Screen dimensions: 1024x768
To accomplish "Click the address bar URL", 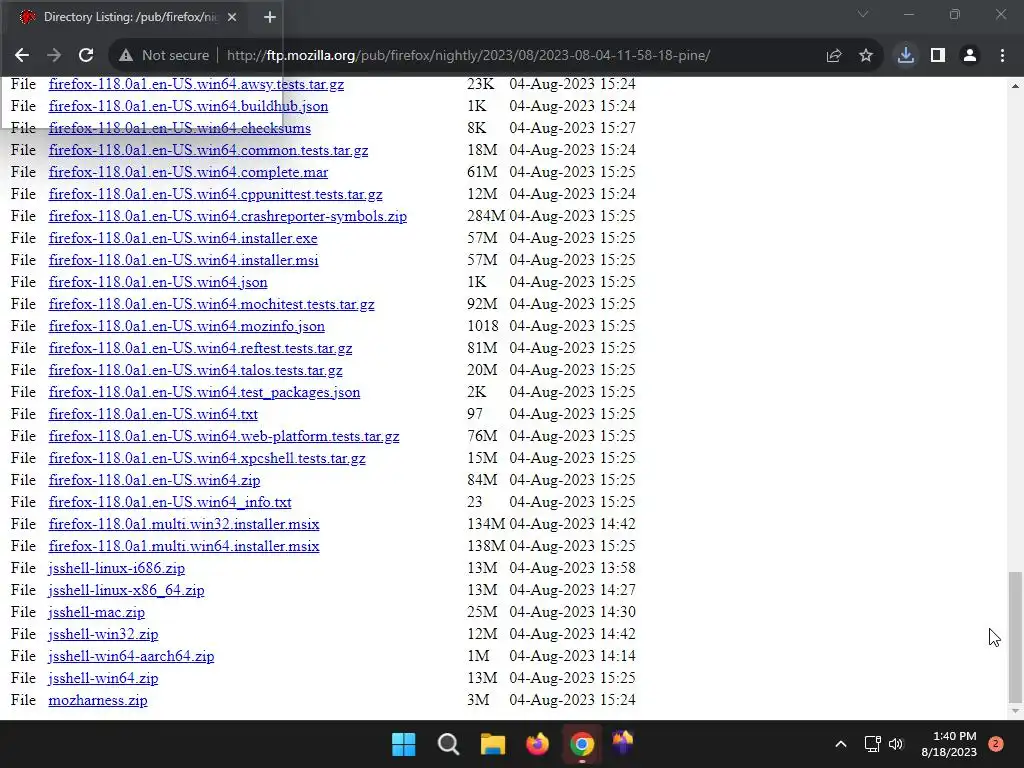I will click(x=468, y=56).
